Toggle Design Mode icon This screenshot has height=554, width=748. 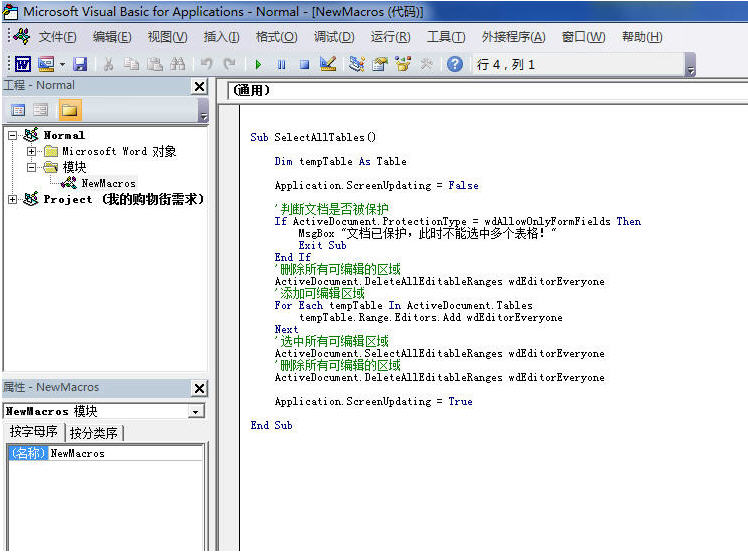328,64
